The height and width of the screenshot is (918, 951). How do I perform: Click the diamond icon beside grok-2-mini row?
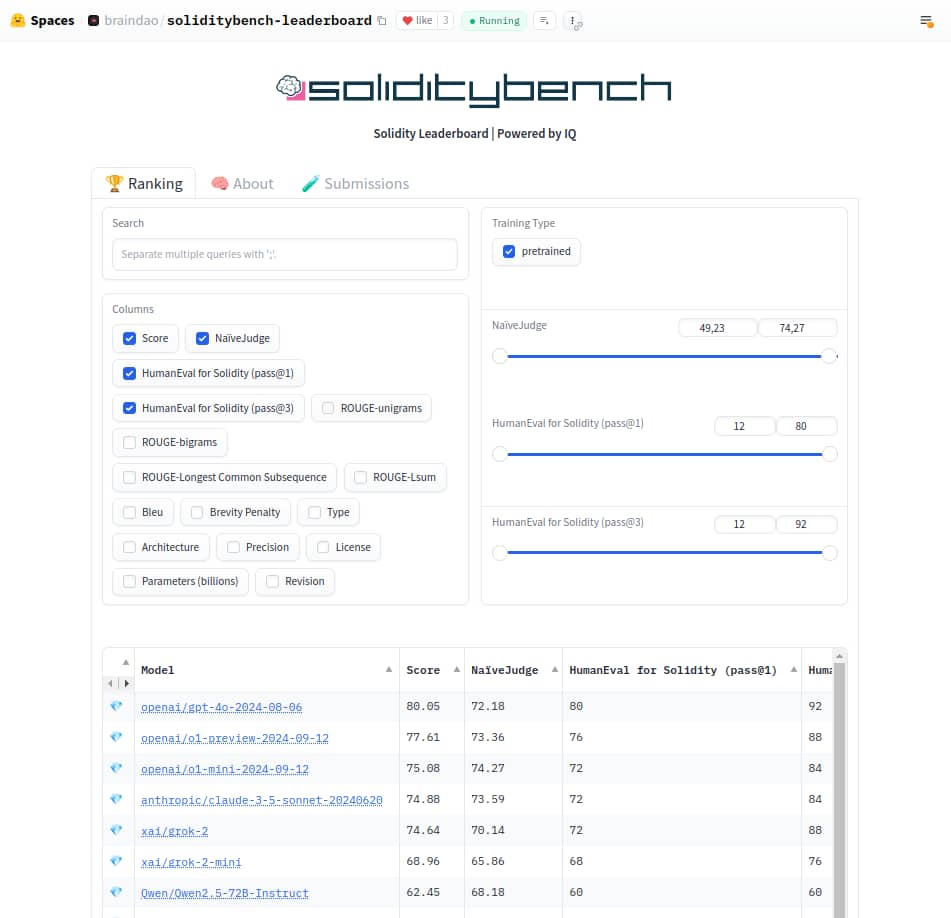coord(116,860)
